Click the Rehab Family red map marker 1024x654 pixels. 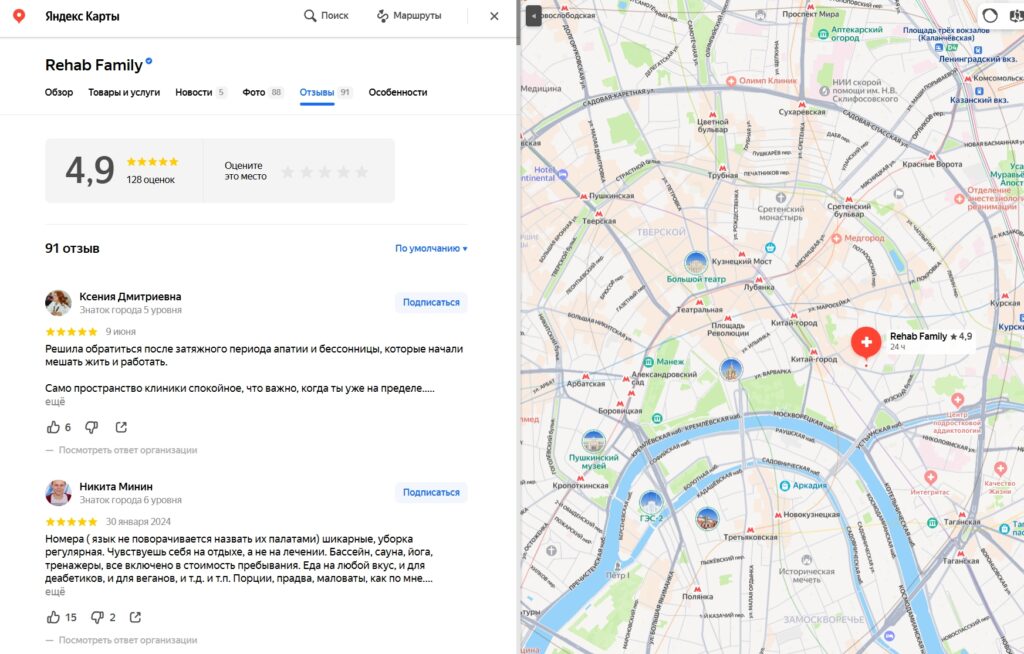pyautogui.click(x=866, y=343)
